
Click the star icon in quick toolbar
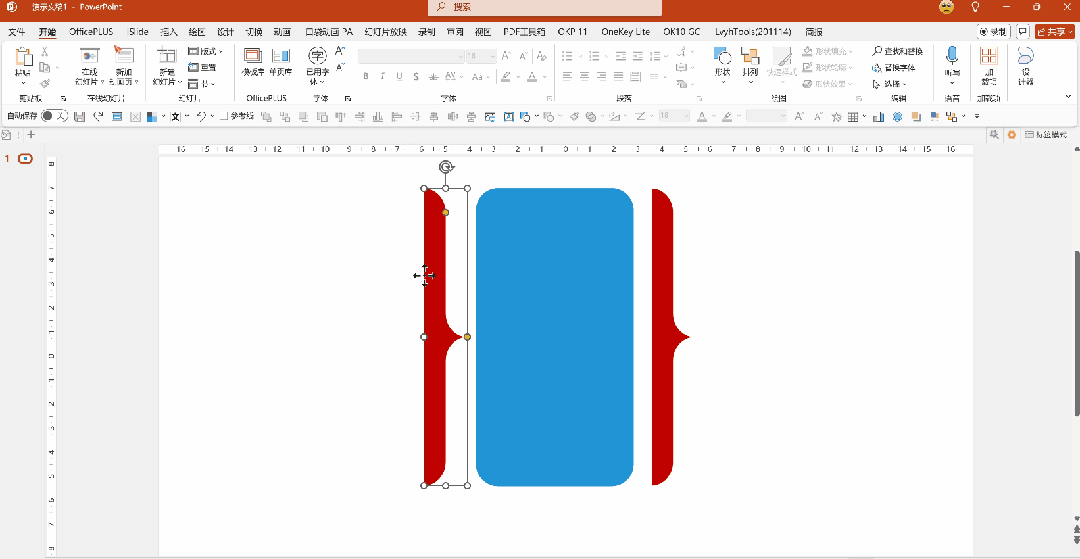click(835, 116)
